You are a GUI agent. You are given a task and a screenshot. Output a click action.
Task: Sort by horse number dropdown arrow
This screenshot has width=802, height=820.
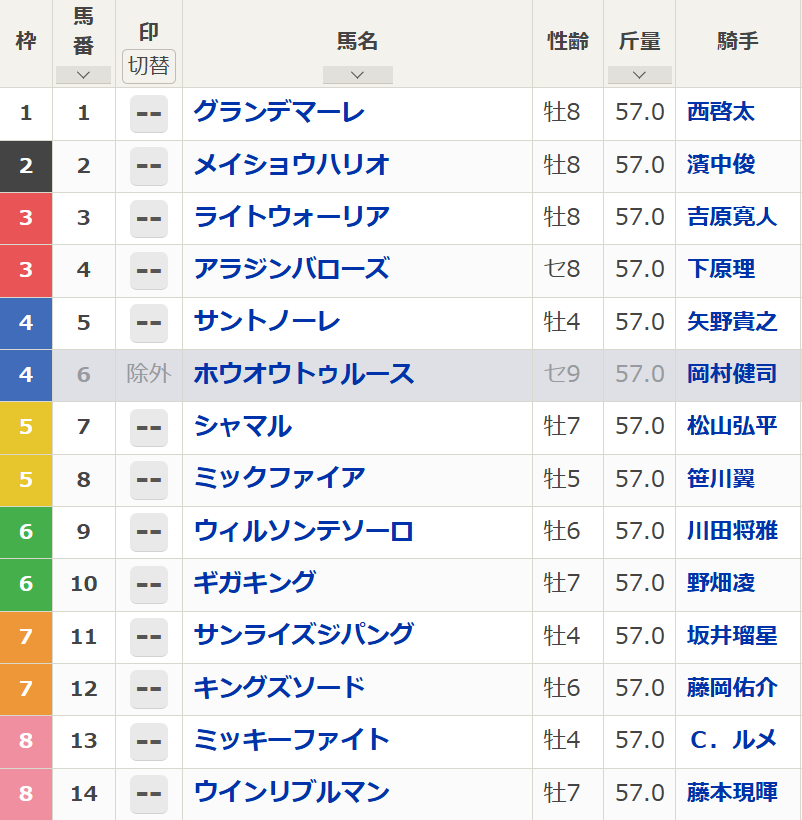(x=83, y=75)
